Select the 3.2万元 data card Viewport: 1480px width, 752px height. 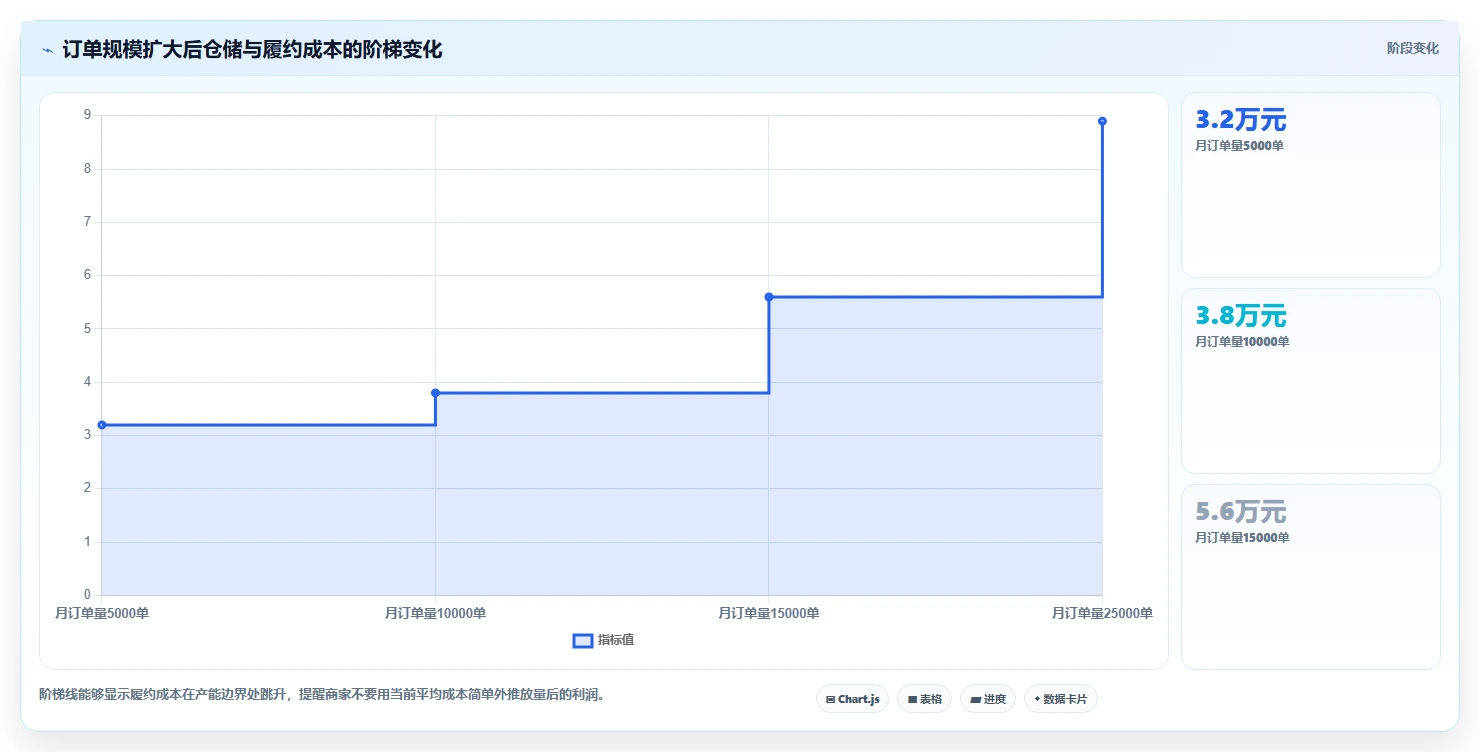pyautogui.click(x=1310, y=185)
